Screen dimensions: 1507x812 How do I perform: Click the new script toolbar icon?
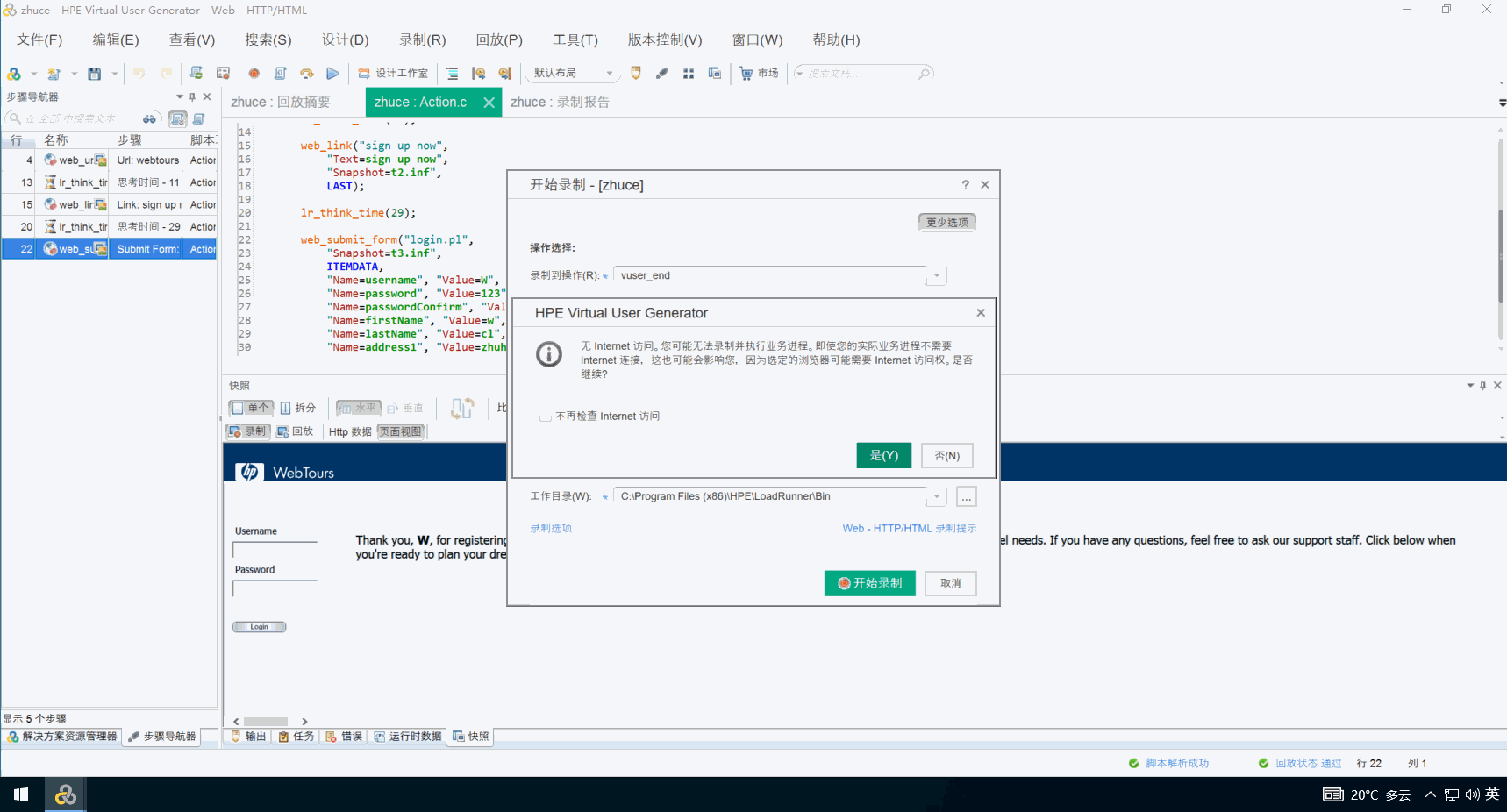[54, 74]
